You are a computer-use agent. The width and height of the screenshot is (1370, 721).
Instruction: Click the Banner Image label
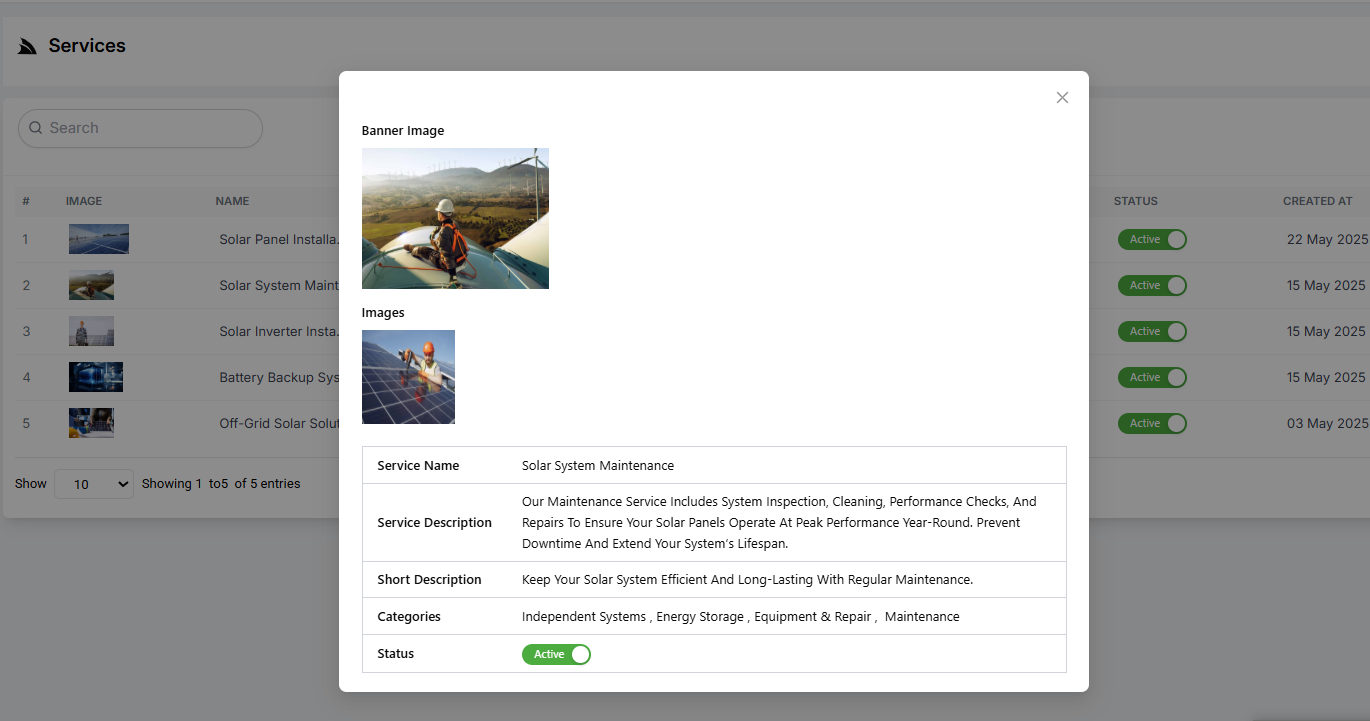pyautogui.click(x=403, y=131)
